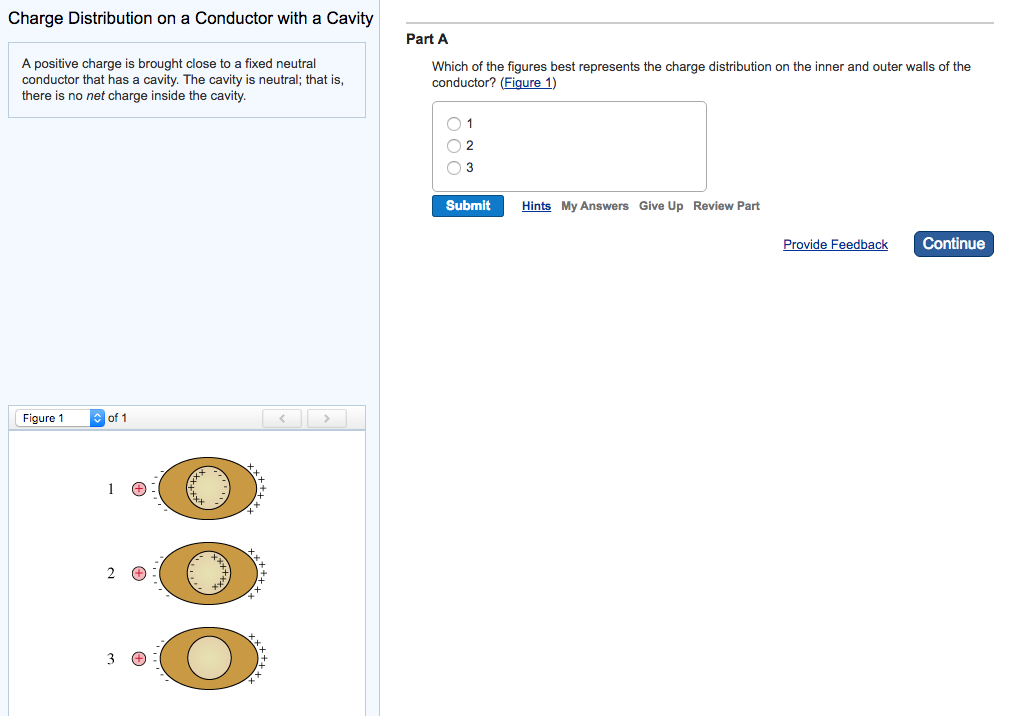Click the red positive charge beside diagram 1
This screenshot has height=716, width=1011.
[139, 489]
